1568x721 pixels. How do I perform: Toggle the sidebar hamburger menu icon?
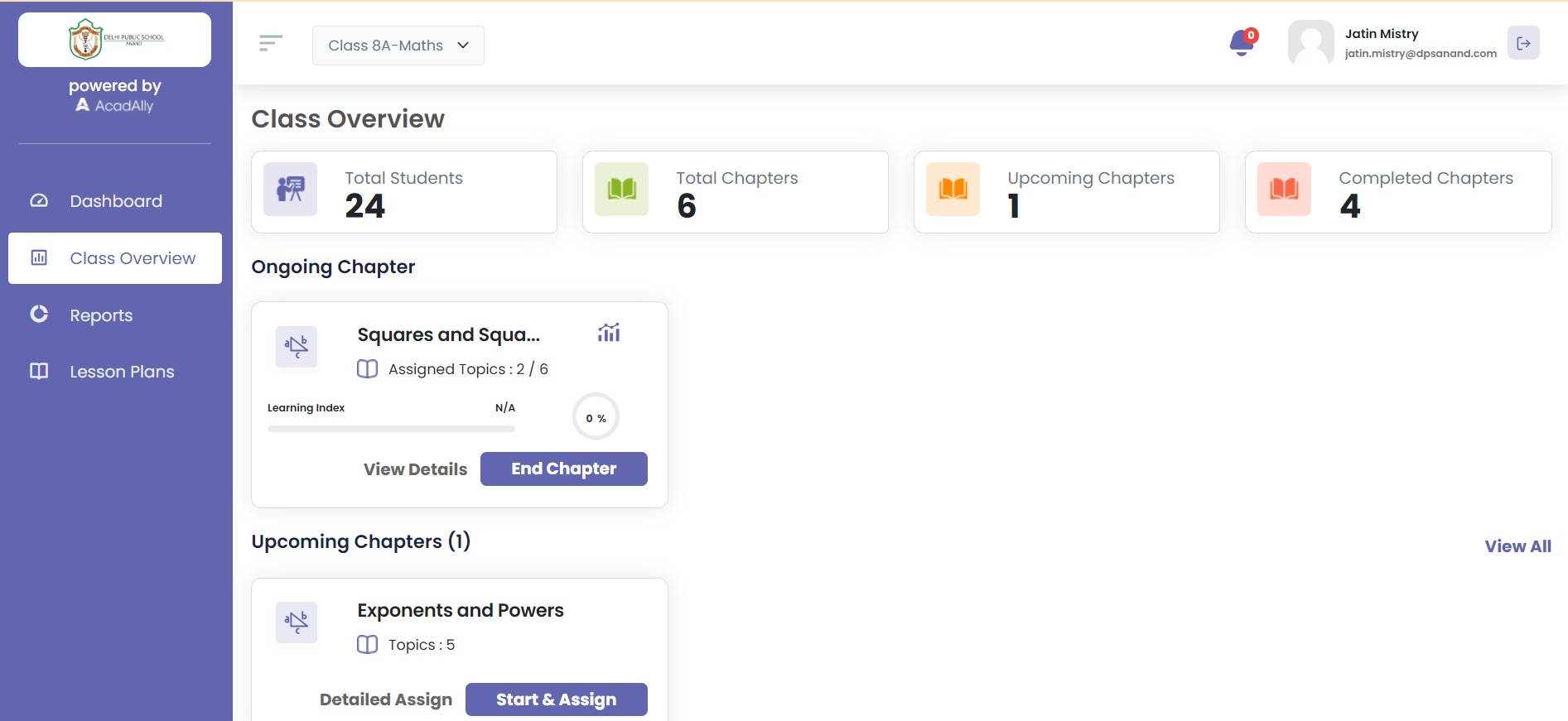[x=271, y=43]
